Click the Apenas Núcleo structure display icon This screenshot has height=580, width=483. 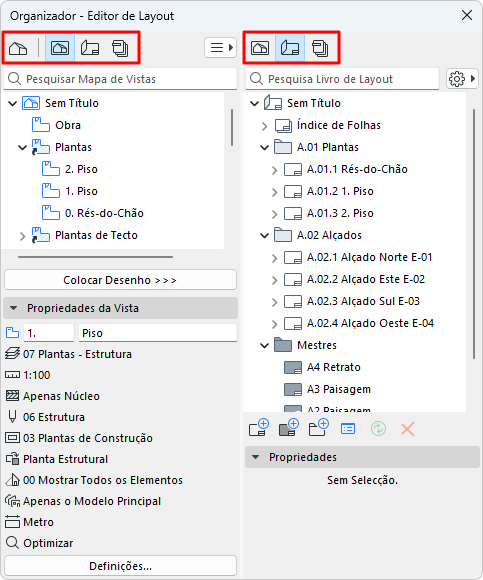click(x=12, y=396)
